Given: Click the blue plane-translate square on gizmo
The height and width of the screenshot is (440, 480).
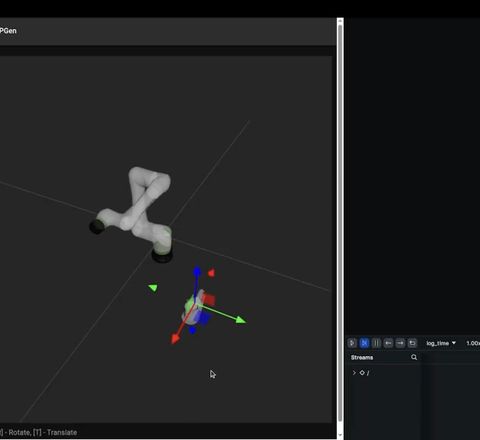Looking at the screenshot, I should tap(204, 318).
